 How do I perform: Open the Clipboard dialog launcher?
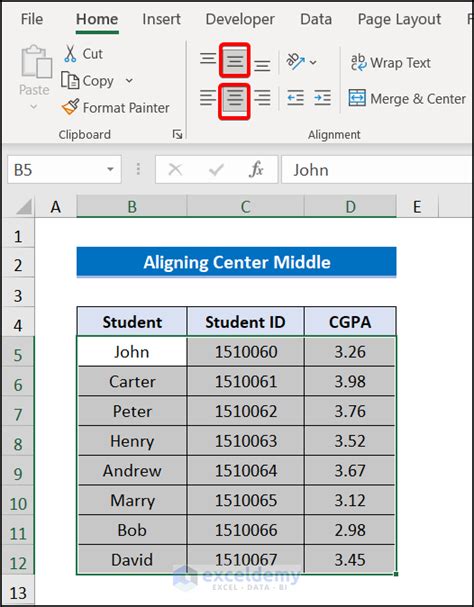pos(177,134)
